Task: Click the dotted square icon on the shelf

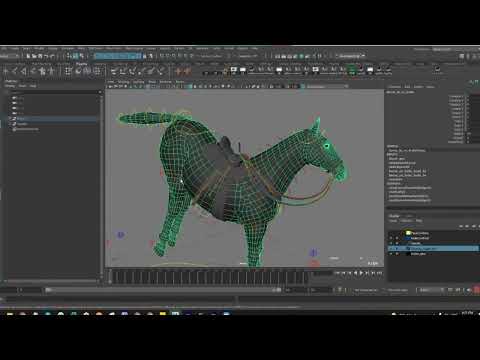Action: (68, 71)
